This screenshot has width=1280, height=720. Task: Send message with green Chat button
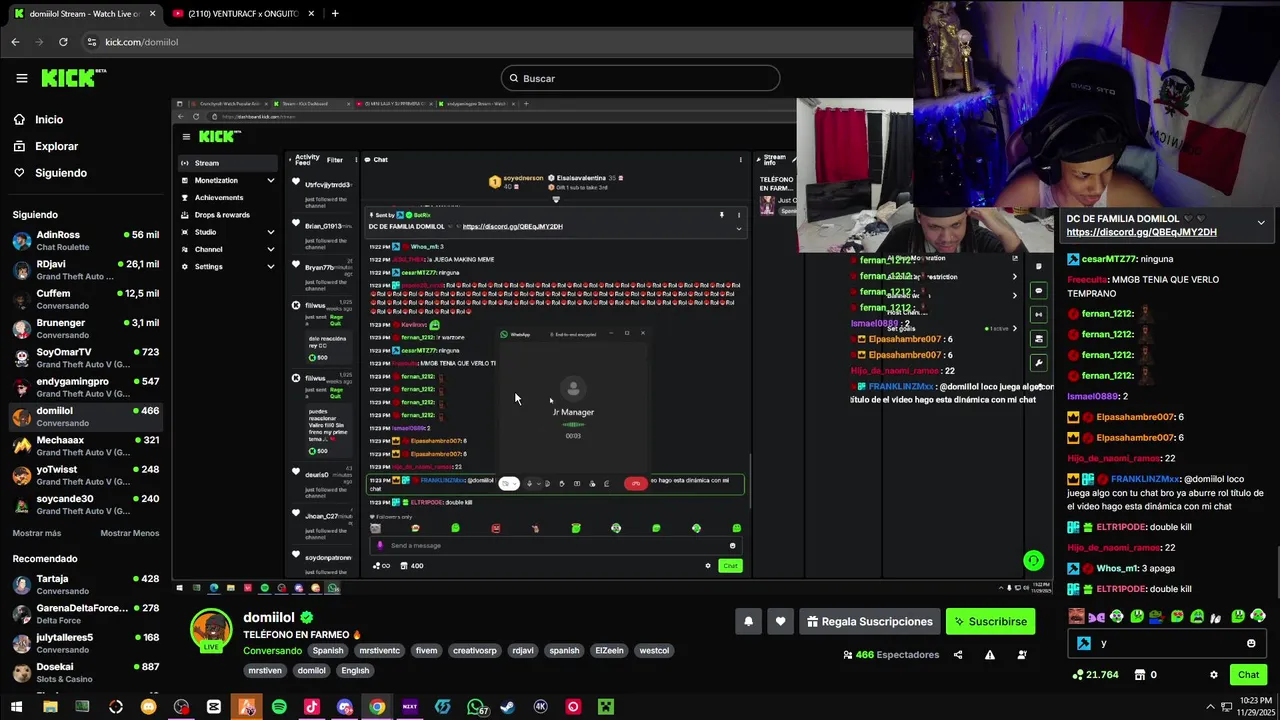coord(1248,675)
